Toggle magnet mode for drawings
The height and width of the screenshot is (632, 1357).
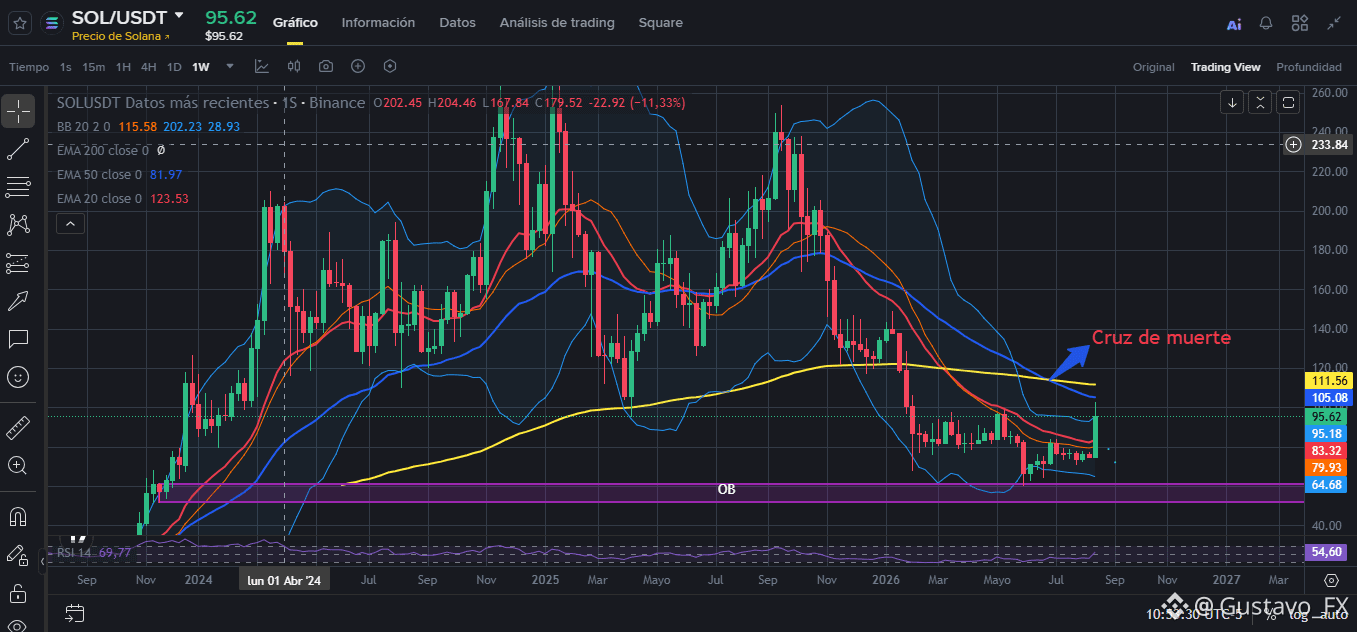point(18,517)
